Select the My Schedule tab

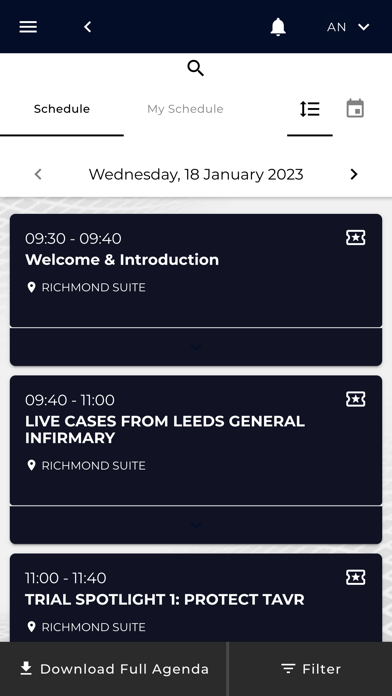[185, 109]
